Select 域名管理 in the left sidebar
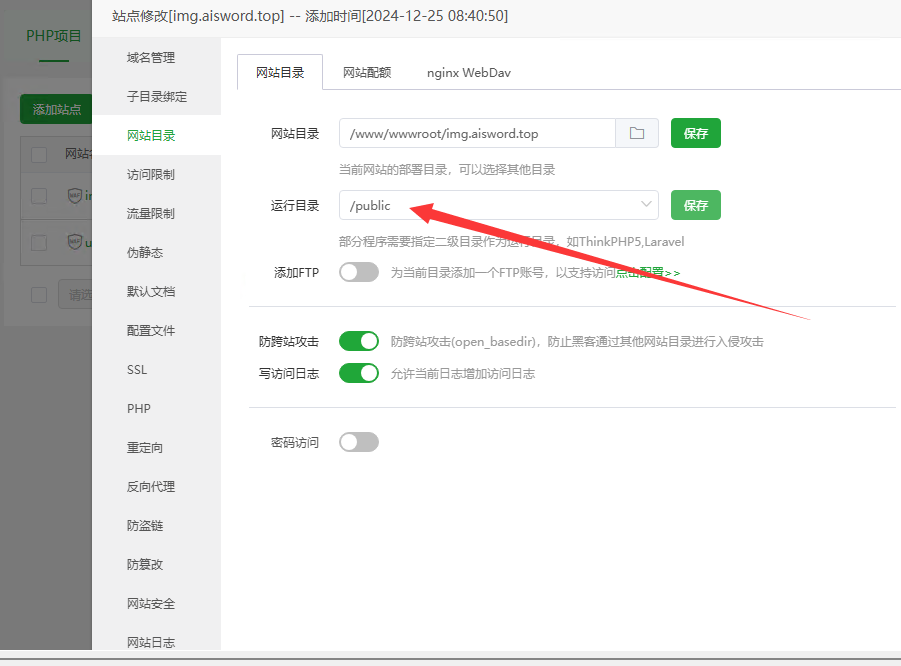901x666 pixels. click(151, 58)
